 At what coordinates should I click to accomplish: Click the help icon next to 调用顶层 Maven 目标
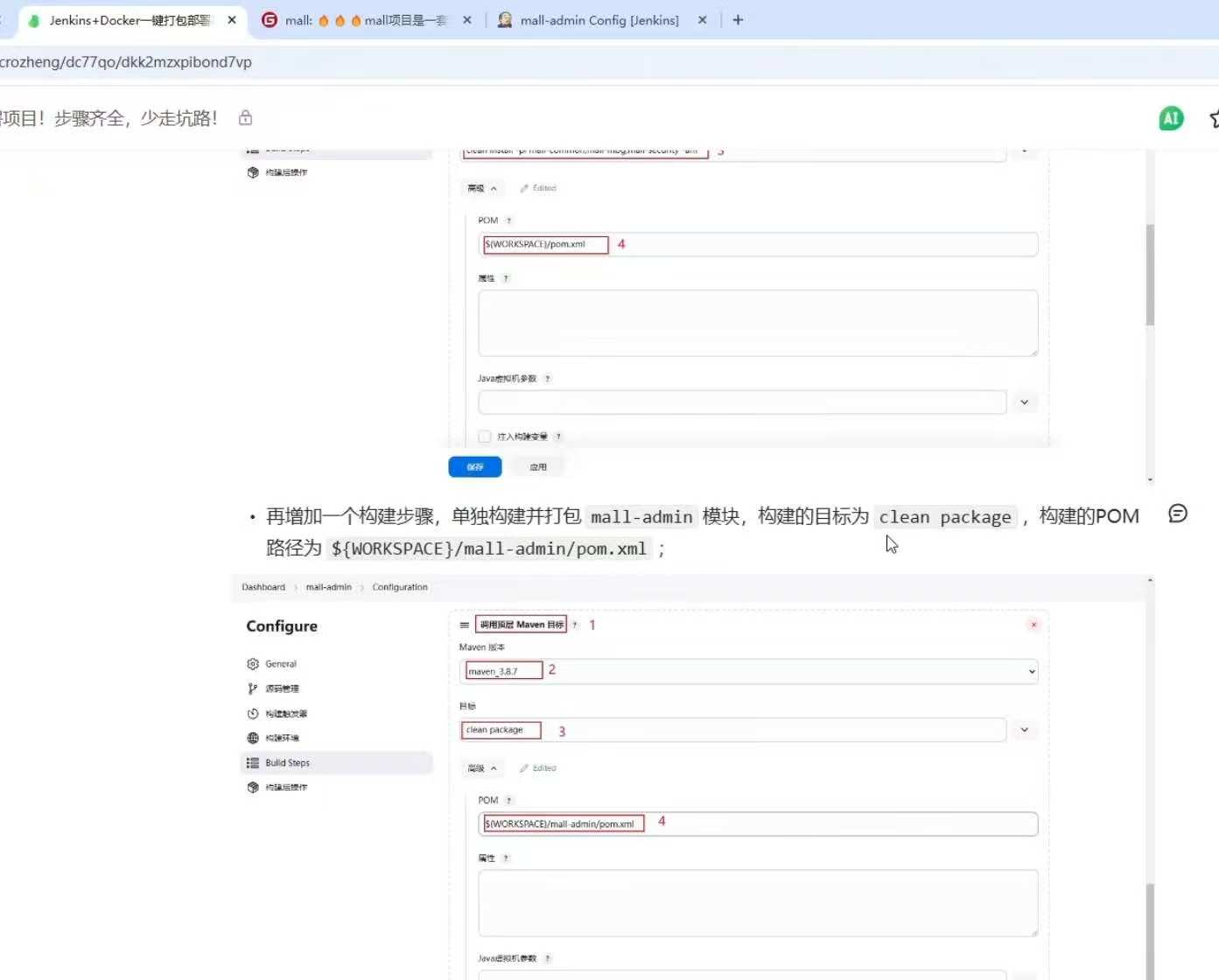pyautogui.click(x=575, y=625)
